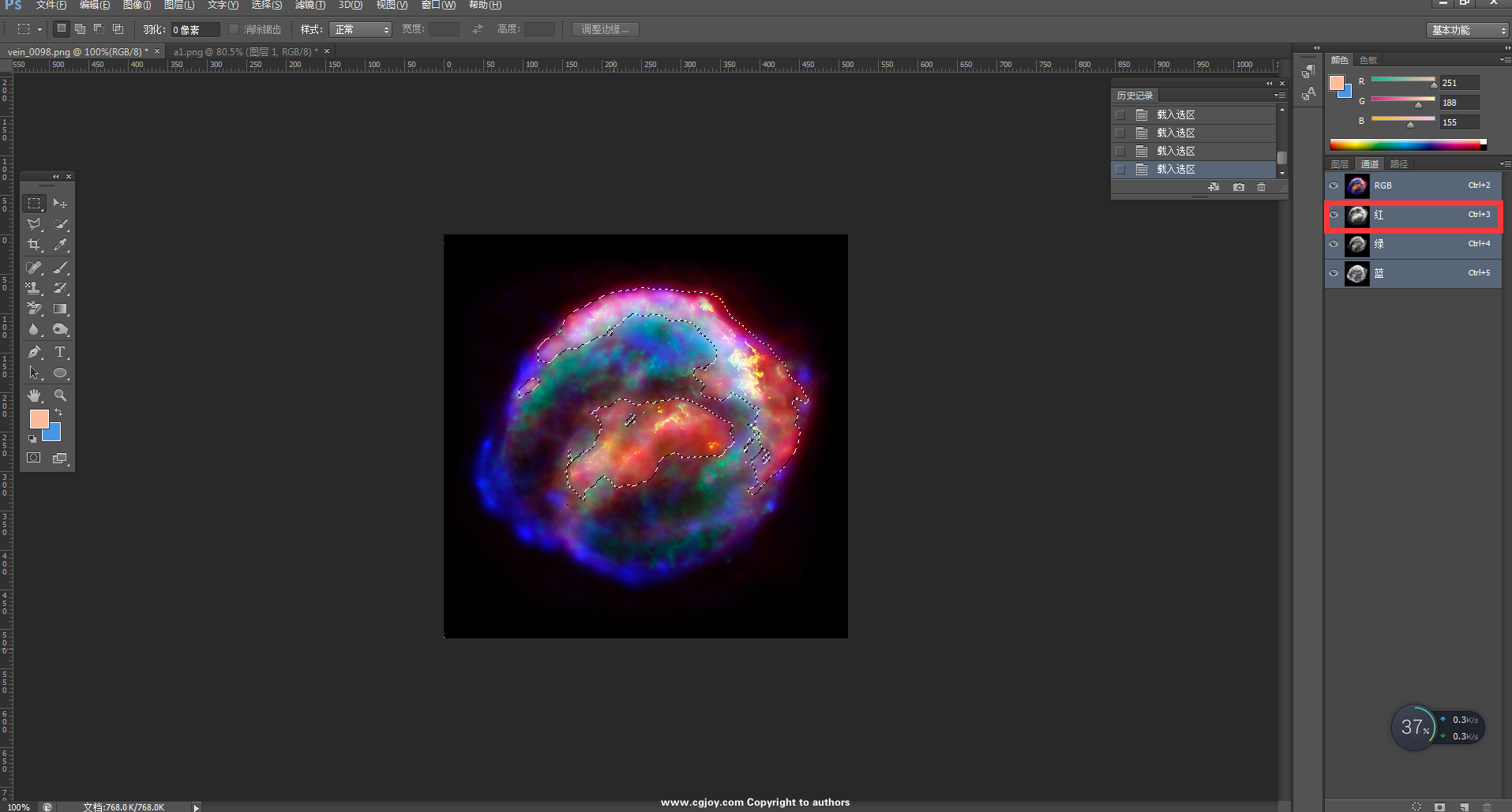The height and width of the screenshot is (812, 1512).
Task: Select the Pen tool
Action: pos(34,352)
